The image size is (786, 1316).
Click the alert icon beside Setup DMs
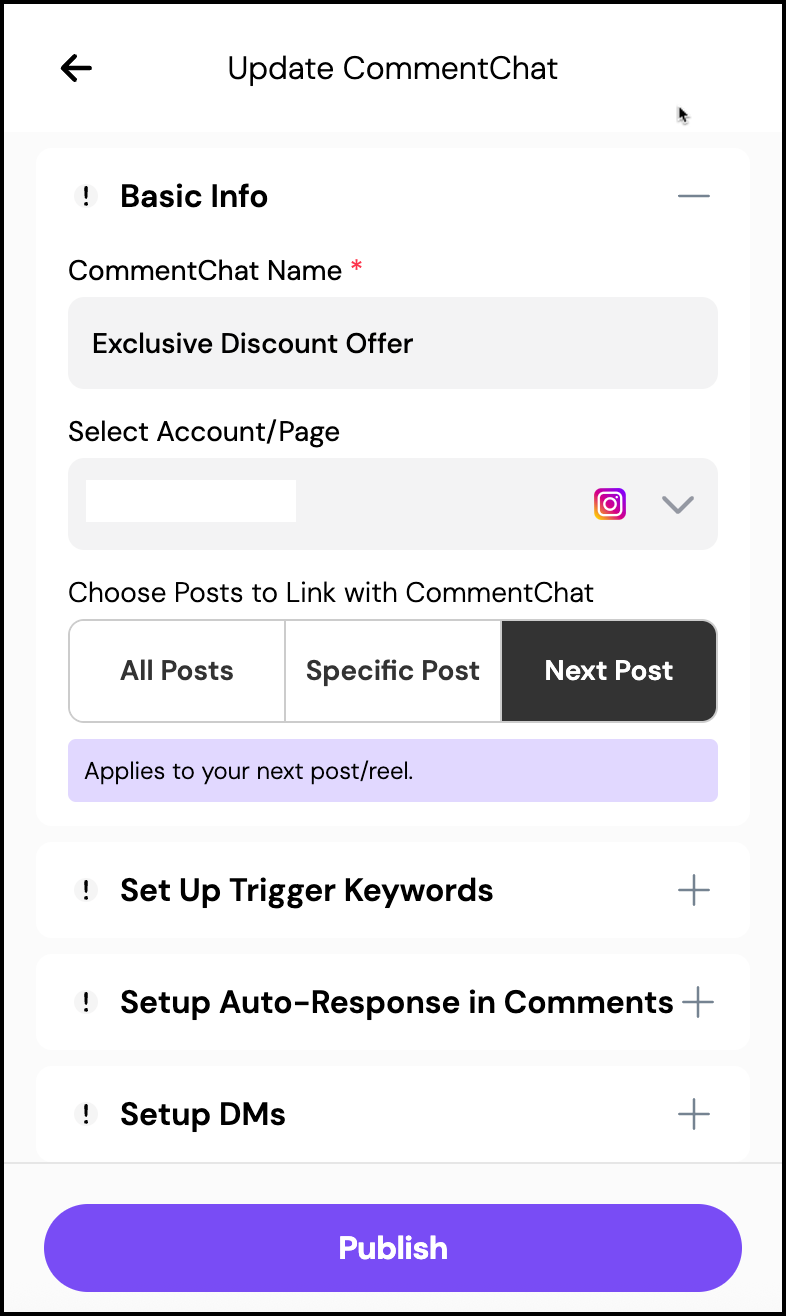86,1114
